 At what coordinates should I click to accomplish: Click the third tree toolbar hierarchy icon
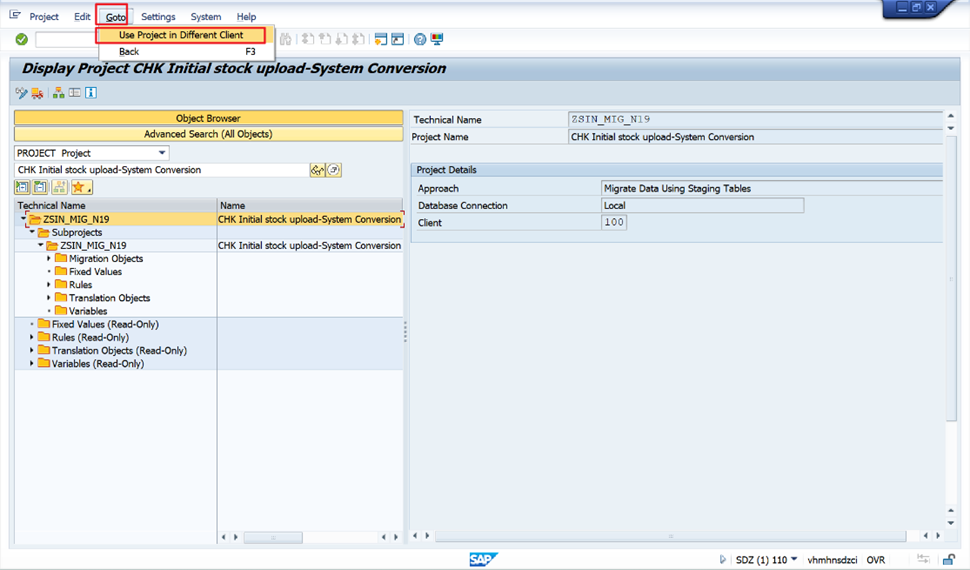pyautogui.click(x=59, y=187)
